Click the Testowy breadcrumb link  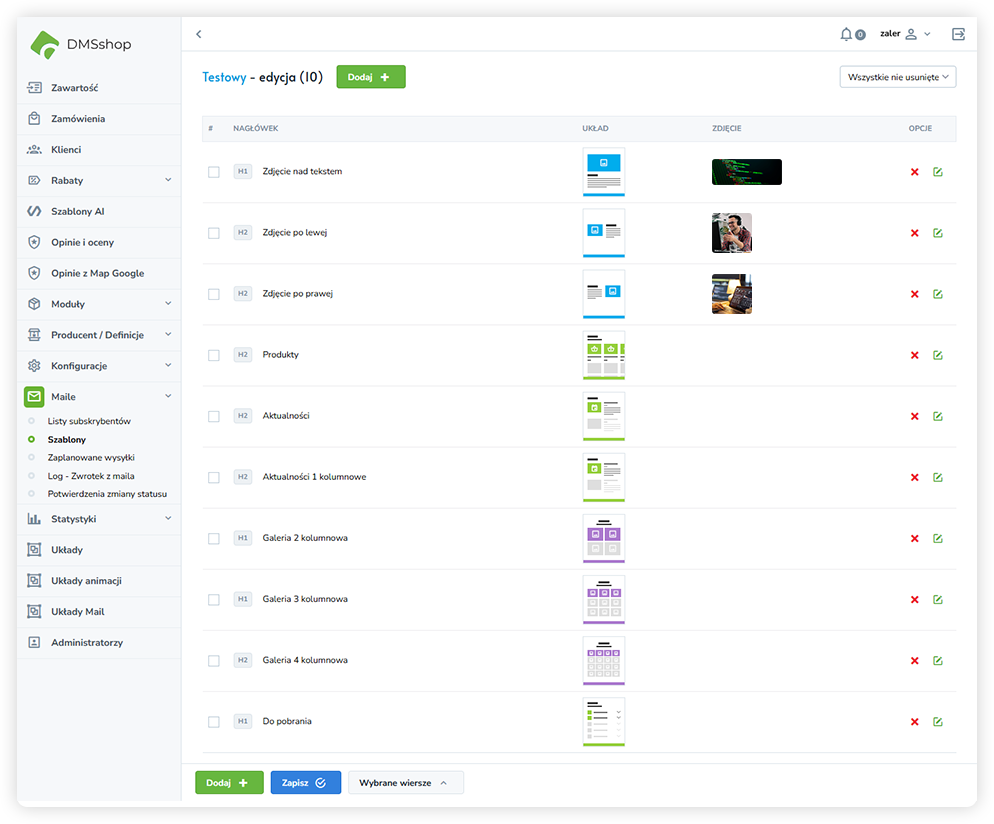(224, 77)
